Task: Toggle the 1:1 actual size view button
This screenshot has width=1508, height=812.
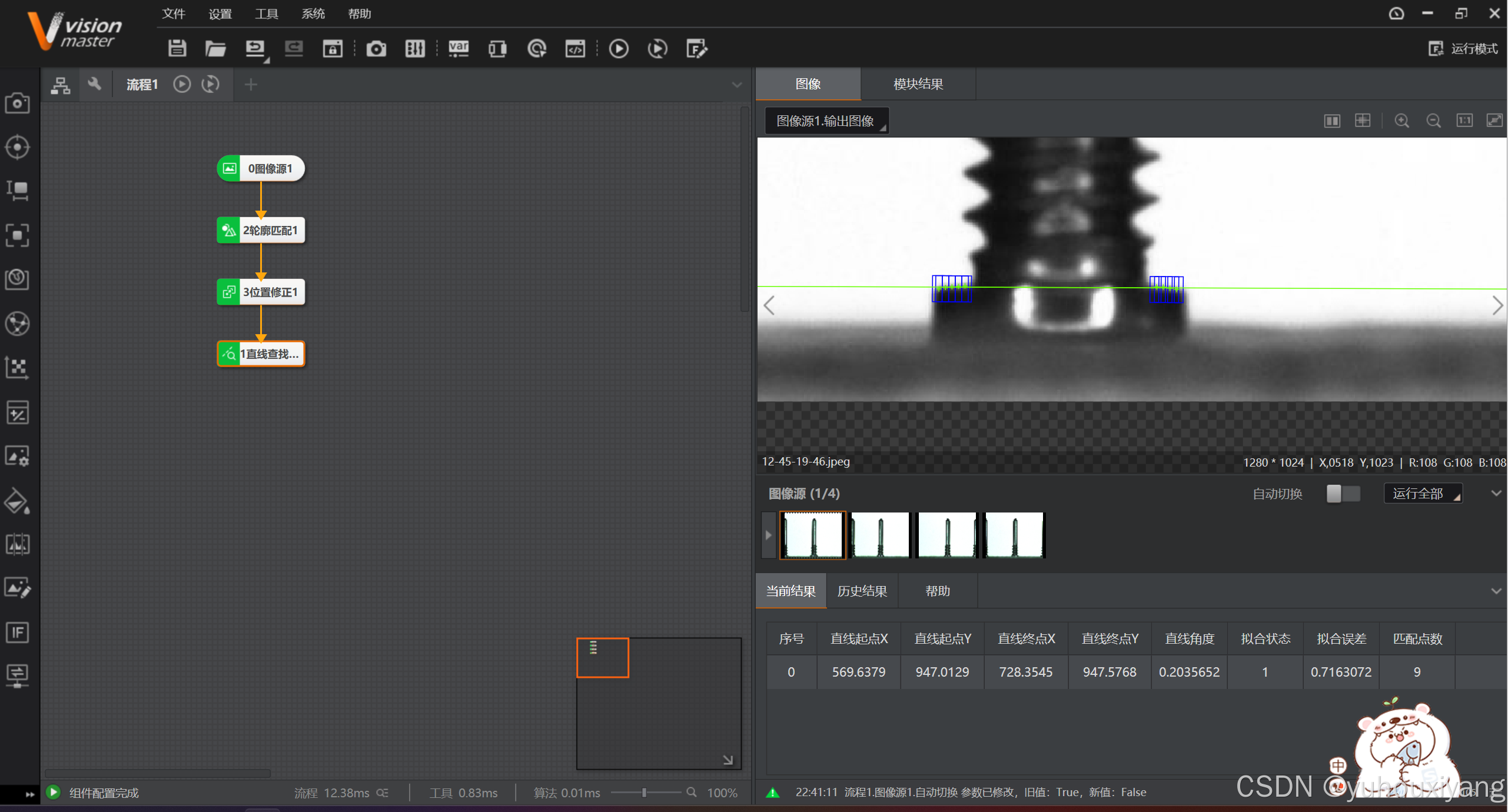Action: [1464, 121]
